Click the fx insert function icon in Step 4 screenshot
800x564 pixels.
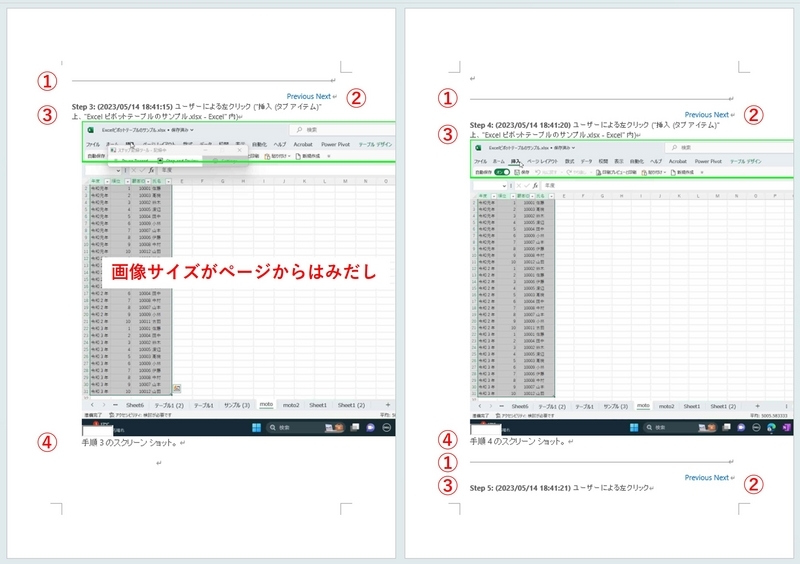point(535,186)
